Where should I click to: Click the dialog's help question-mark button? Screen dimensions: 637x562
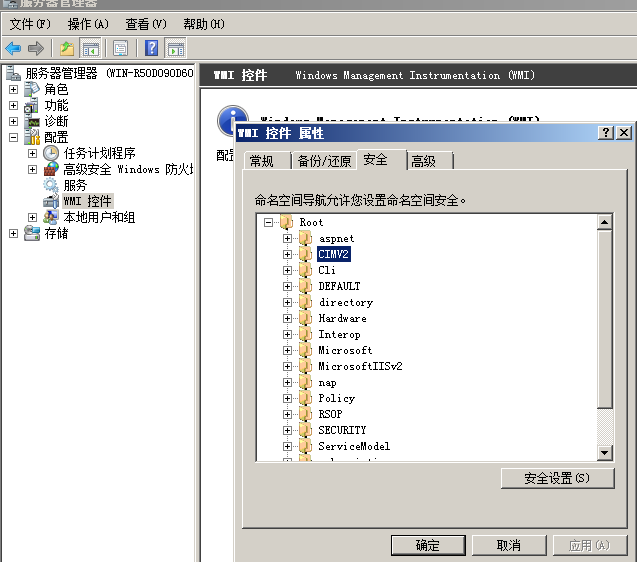(x=606, y=133)
